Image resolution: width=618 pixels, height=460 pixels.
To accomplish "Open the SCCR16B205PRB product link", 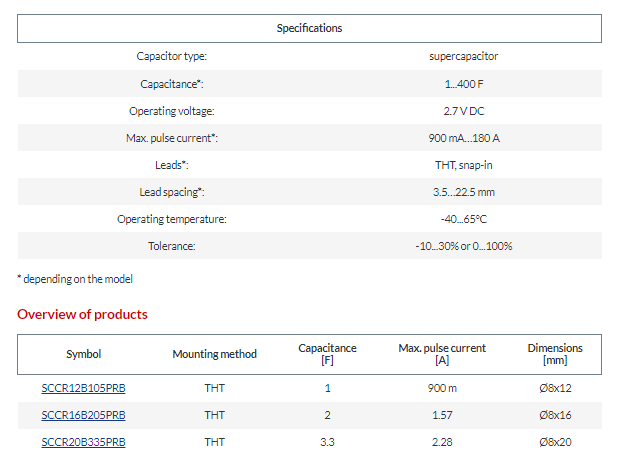I will click(83, 415).
